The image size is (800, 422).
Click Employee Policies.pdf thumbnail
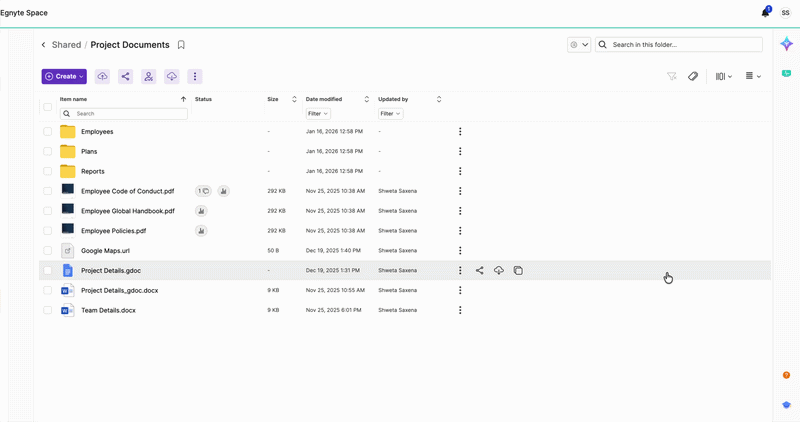67,230
